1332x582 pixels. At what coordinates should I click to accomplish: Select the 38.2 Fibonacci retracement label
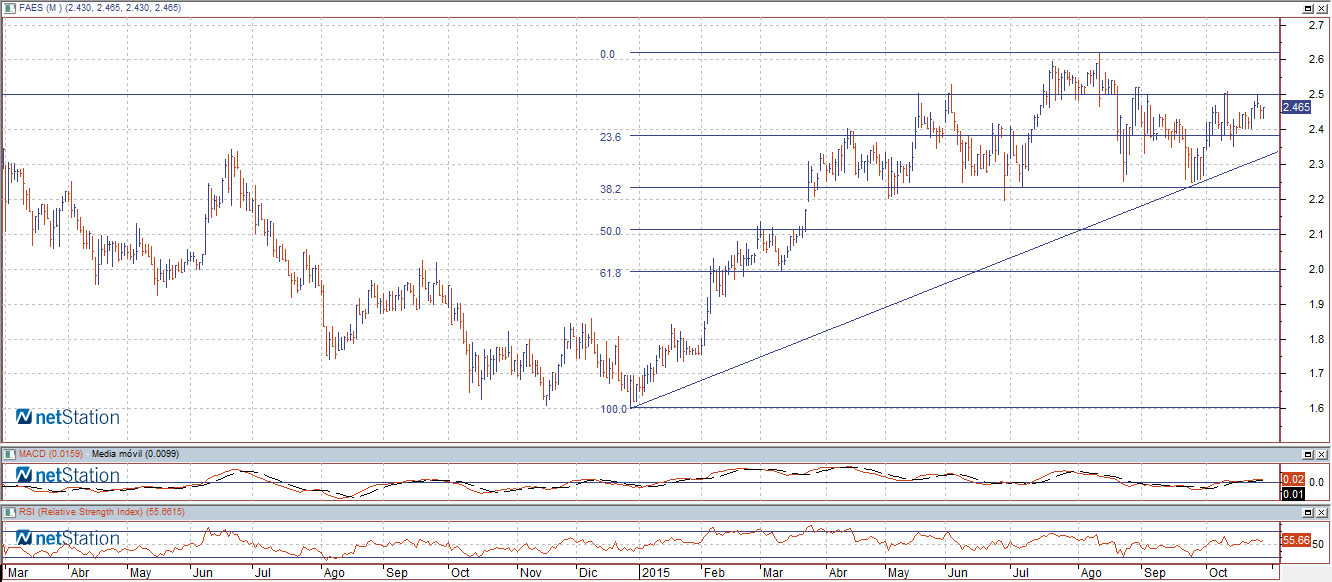click(610, 188)
